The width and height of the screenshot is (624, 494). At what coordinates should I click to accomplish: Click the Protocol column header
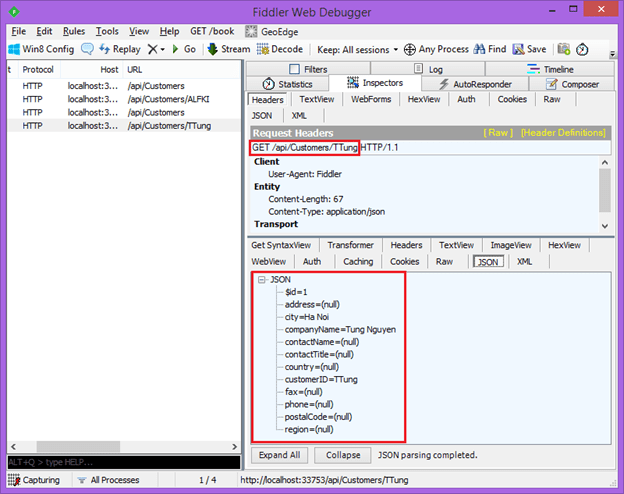[x=38, y=69]
